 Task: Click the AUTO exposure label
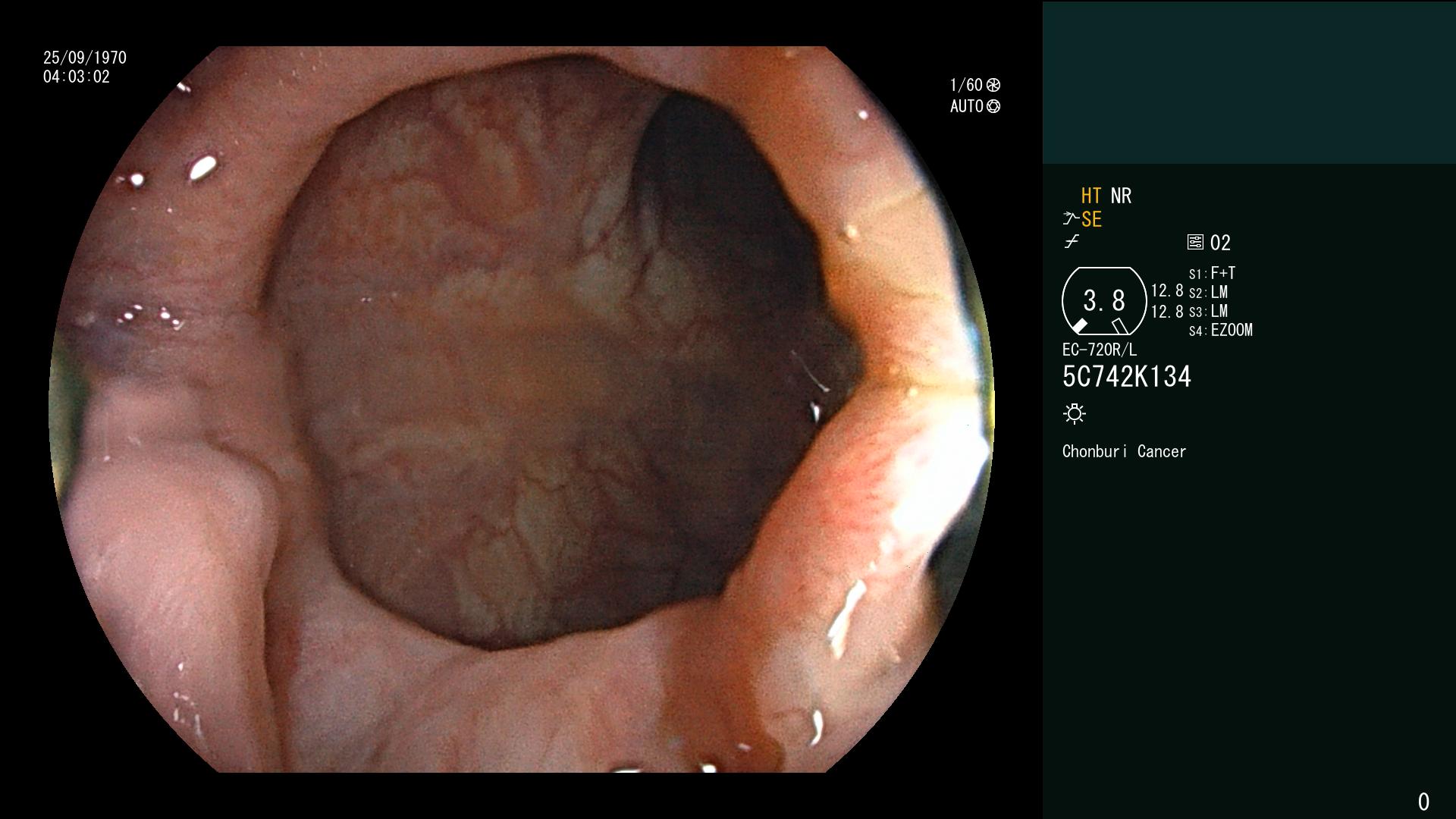click(x=967, y=106)
